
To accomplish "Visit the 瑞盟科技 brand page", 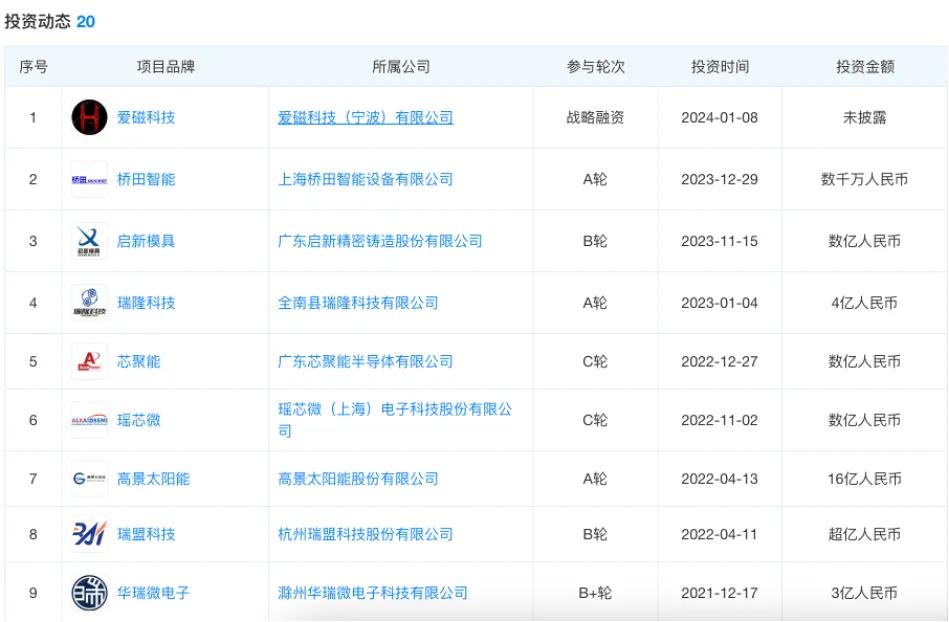I will click(146, 534).
